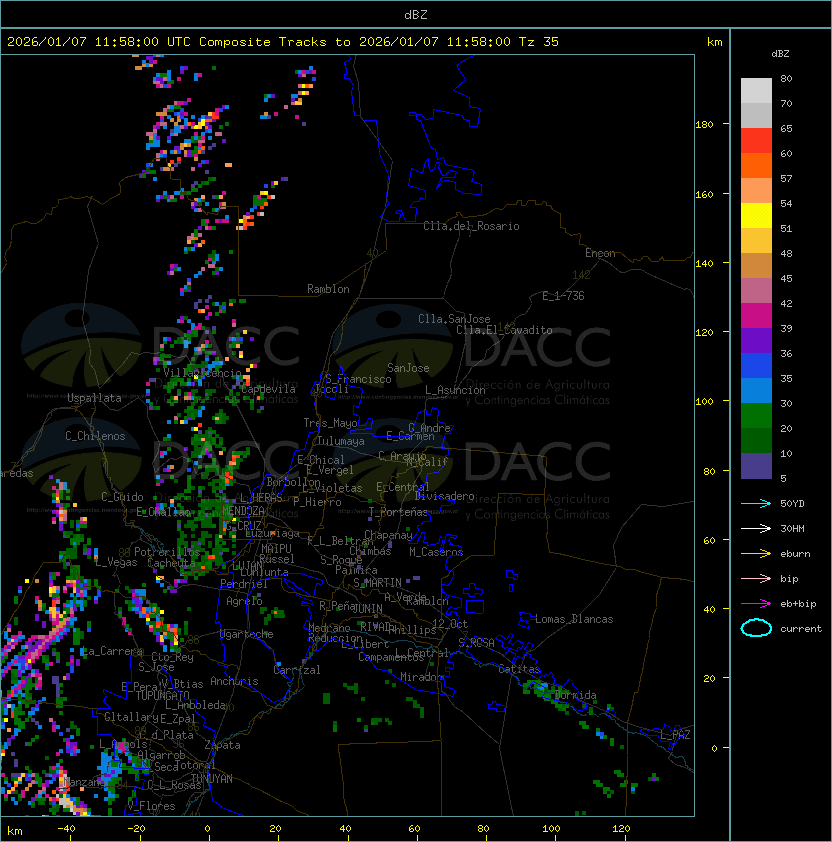Select the E_1-736 place label
The image size is (832, 842).
[x=563, y=296]
